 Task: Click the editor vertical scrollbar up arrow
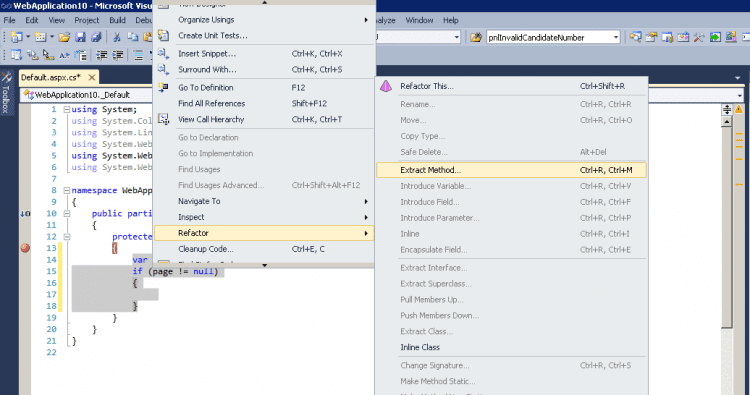[727, 121]
